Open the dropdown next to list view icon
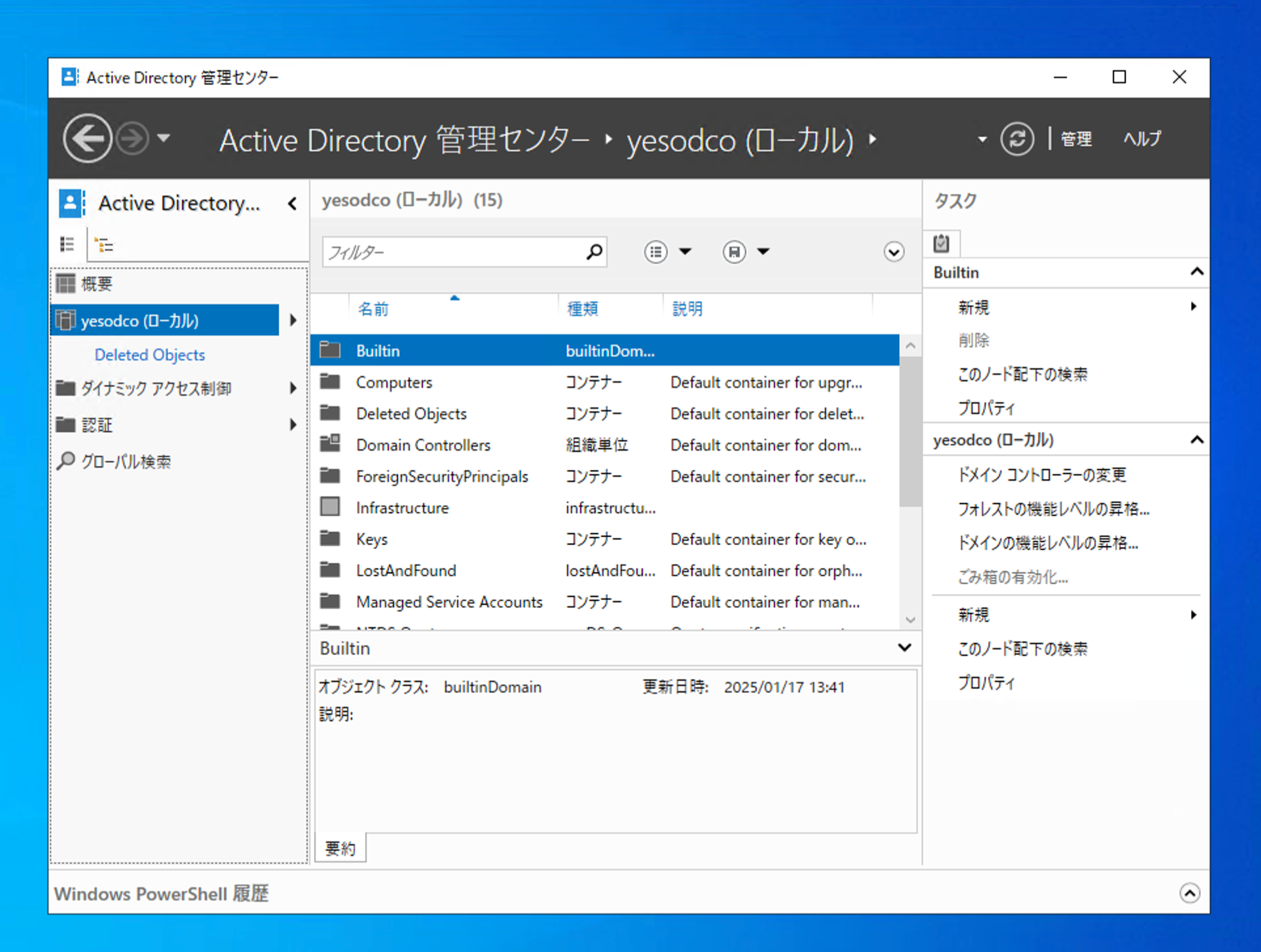Screen dimensions: 1261x952 685,251
